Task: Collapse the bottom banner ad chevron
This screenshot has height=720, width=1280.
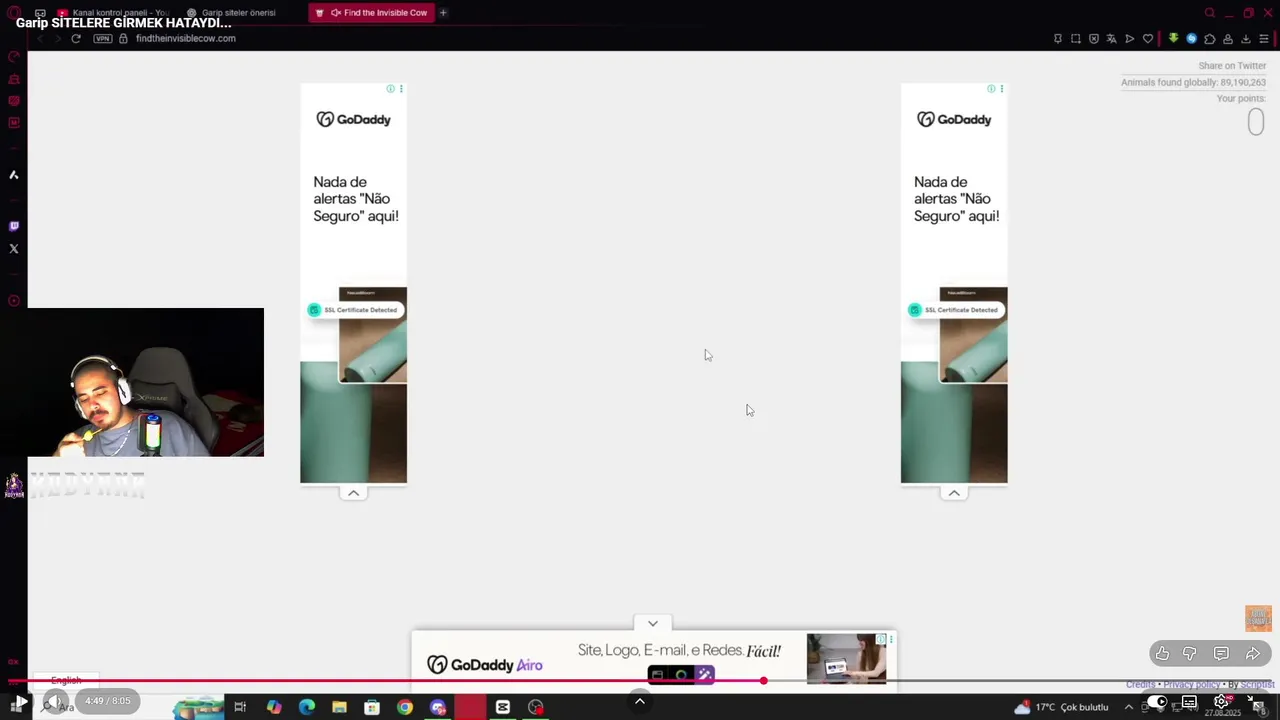Action: point(652,623)
